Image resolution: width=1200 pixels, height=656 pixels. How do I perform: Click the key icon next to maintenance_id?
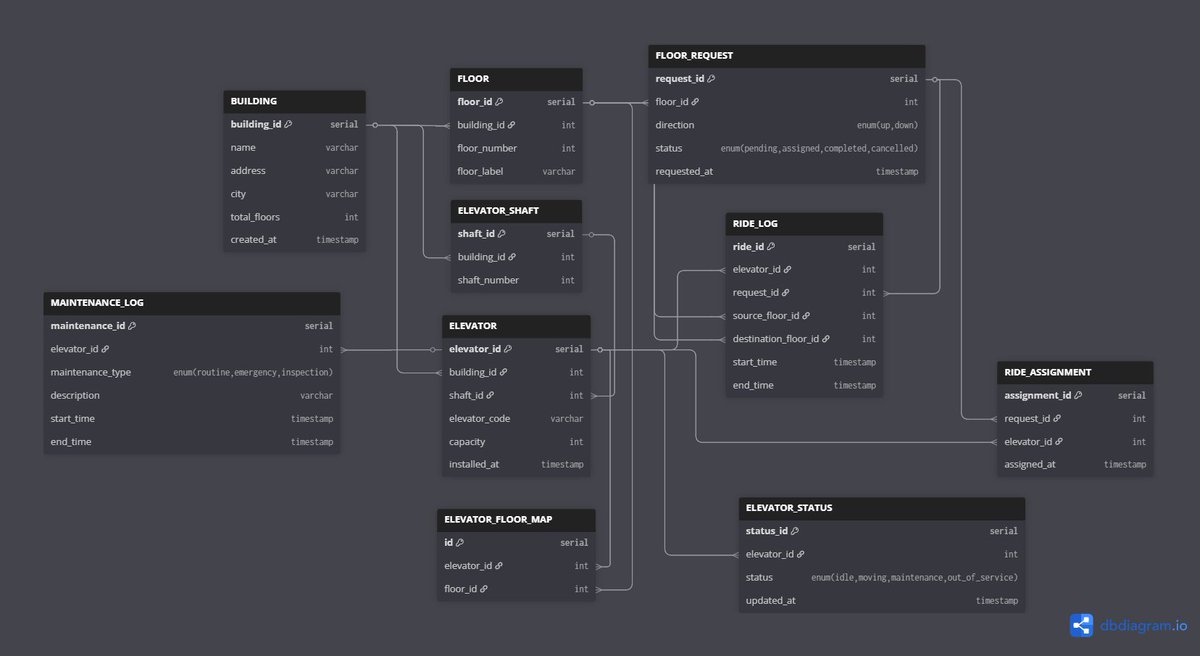click(132, 326)
